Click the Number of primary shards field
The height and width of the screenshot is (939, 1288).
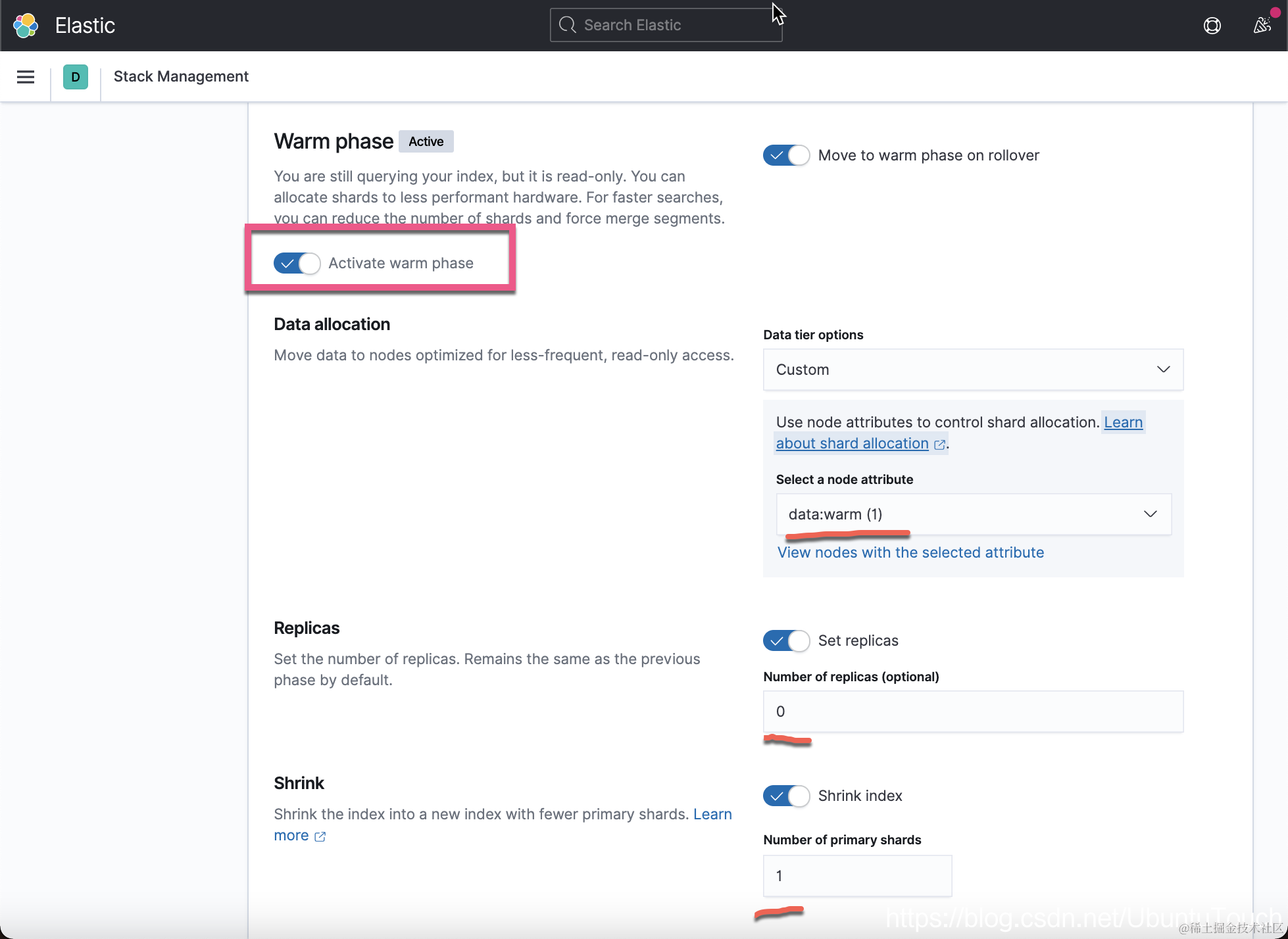pos(857,876)
